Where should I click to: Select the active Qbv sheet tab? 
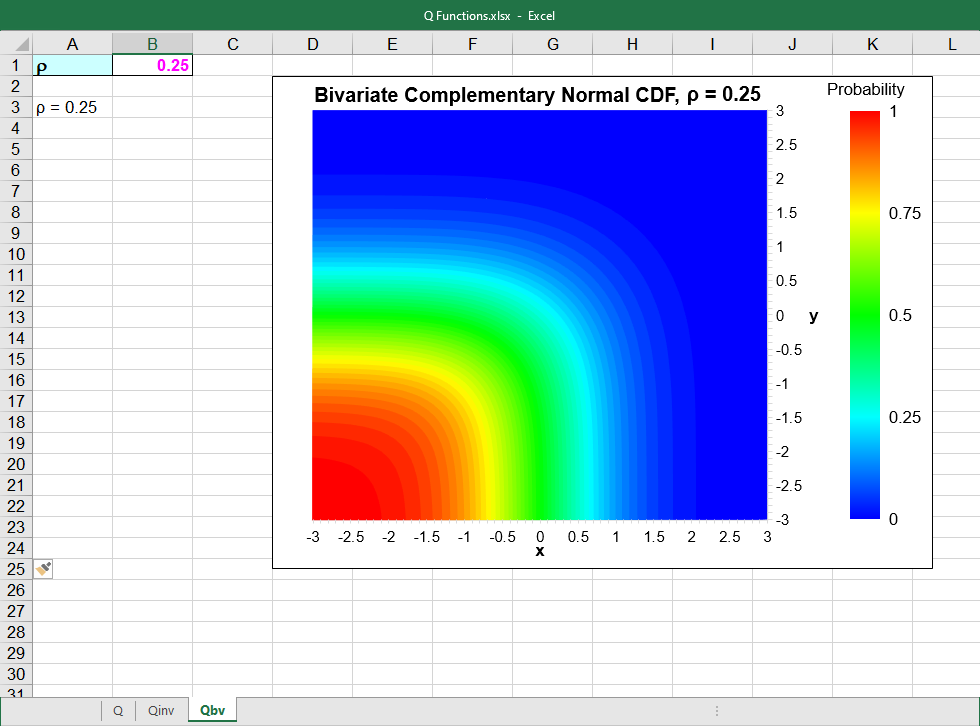point(211,710)
